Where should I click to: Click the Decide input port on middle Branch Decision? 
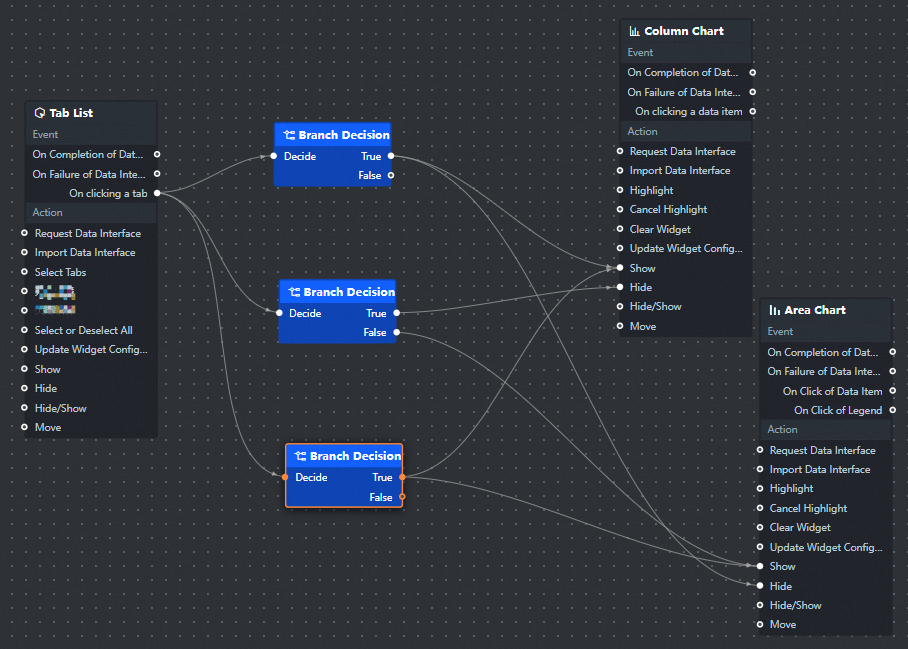pos(281,313)
